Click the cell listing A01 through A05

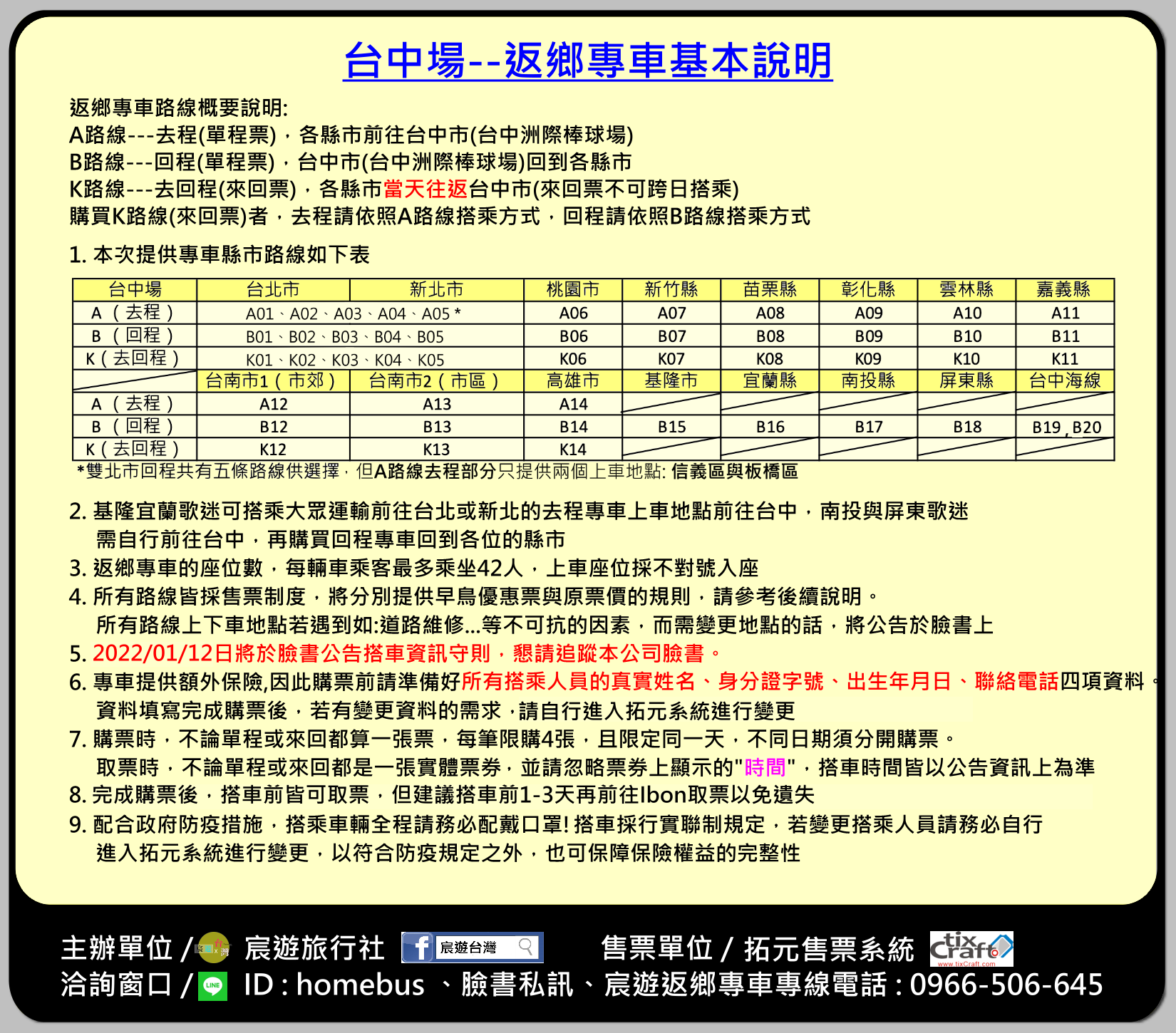(x=361, y=313)
